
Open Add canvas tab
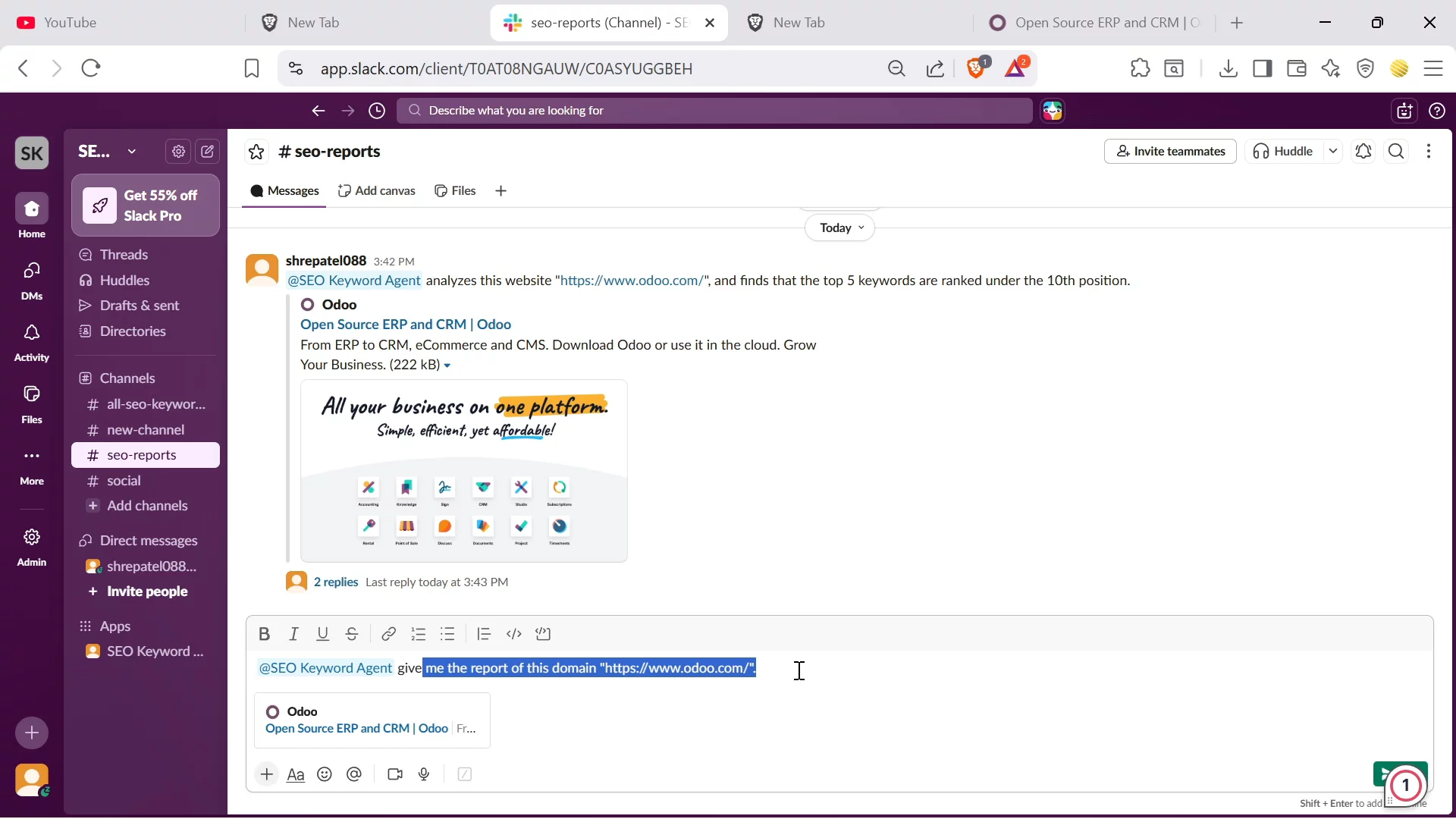377,191
